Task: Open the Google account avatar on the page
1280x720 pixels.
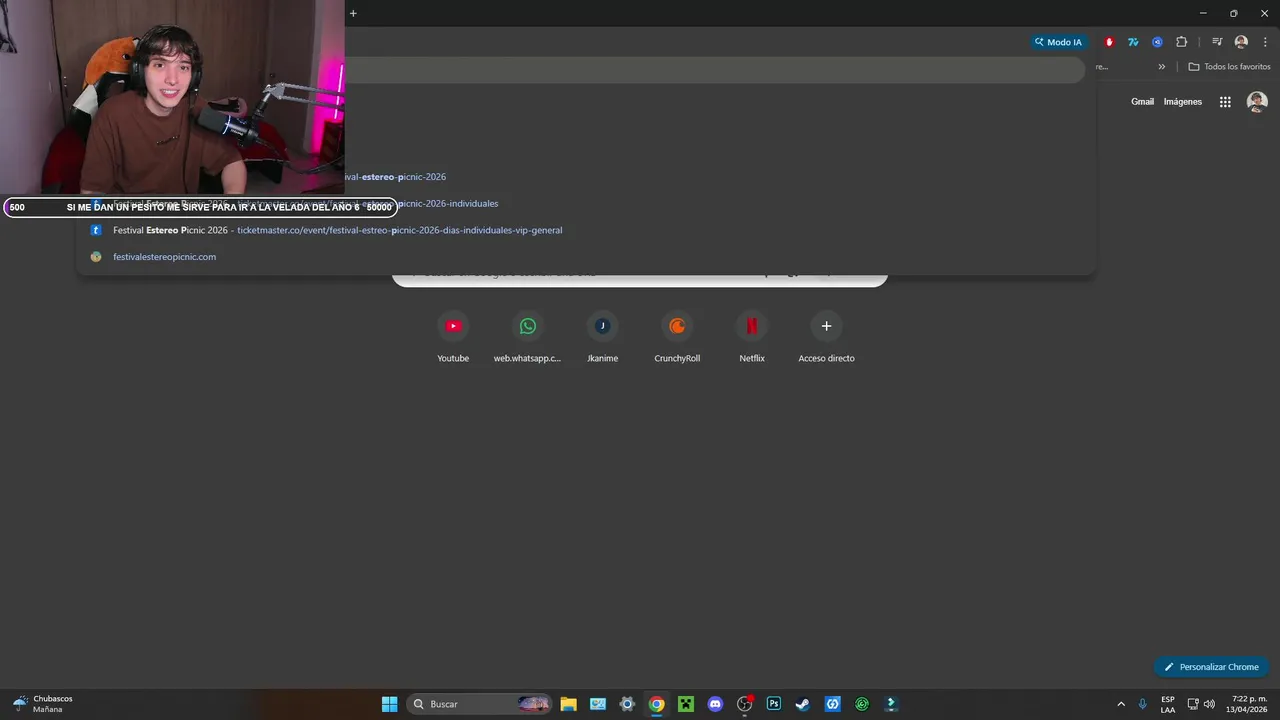Action: [x=1257, y=102]
